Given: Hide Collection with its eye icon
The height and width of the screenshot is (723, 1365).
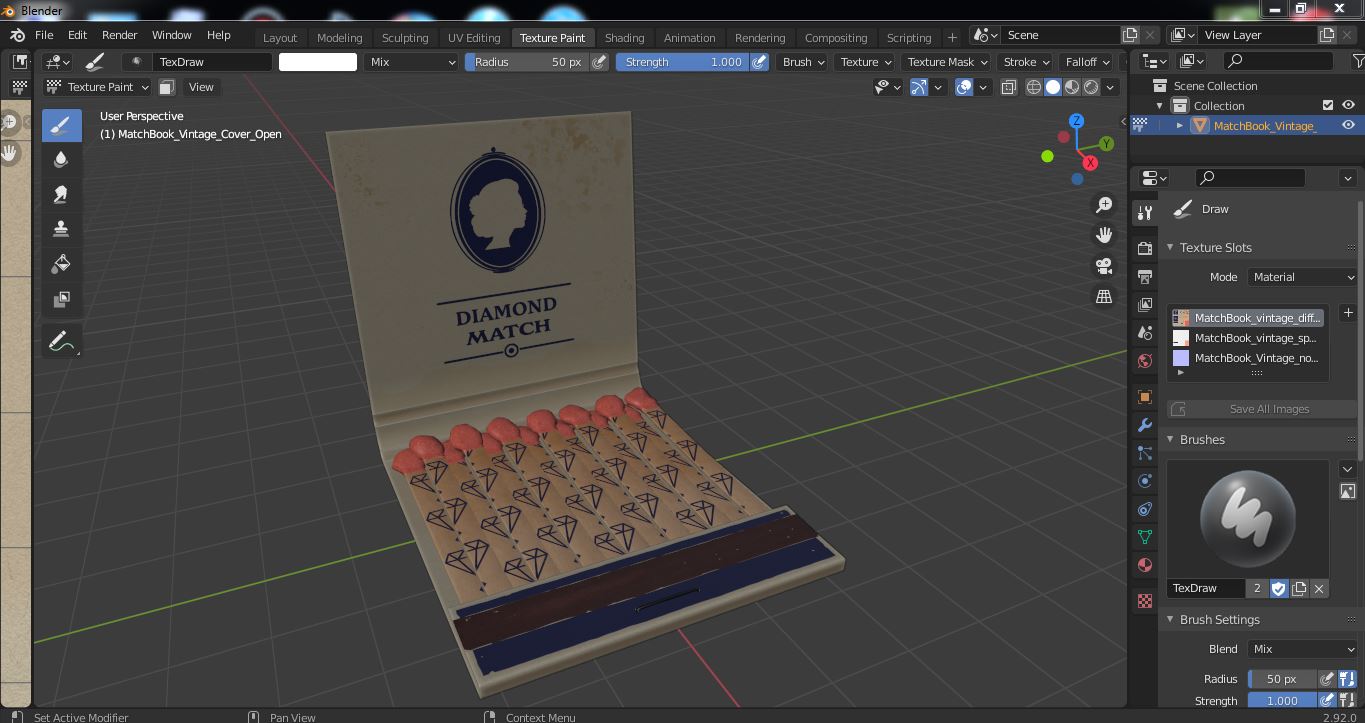Looking at the screenshot, I should 1348,105.
